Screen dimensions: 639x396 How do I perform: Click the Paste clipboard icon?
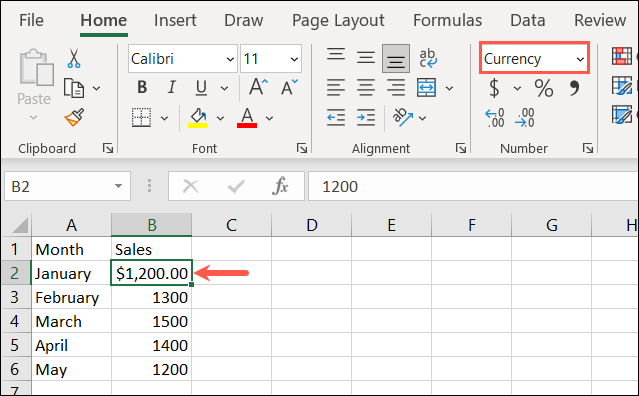click(x=36, y=67)
